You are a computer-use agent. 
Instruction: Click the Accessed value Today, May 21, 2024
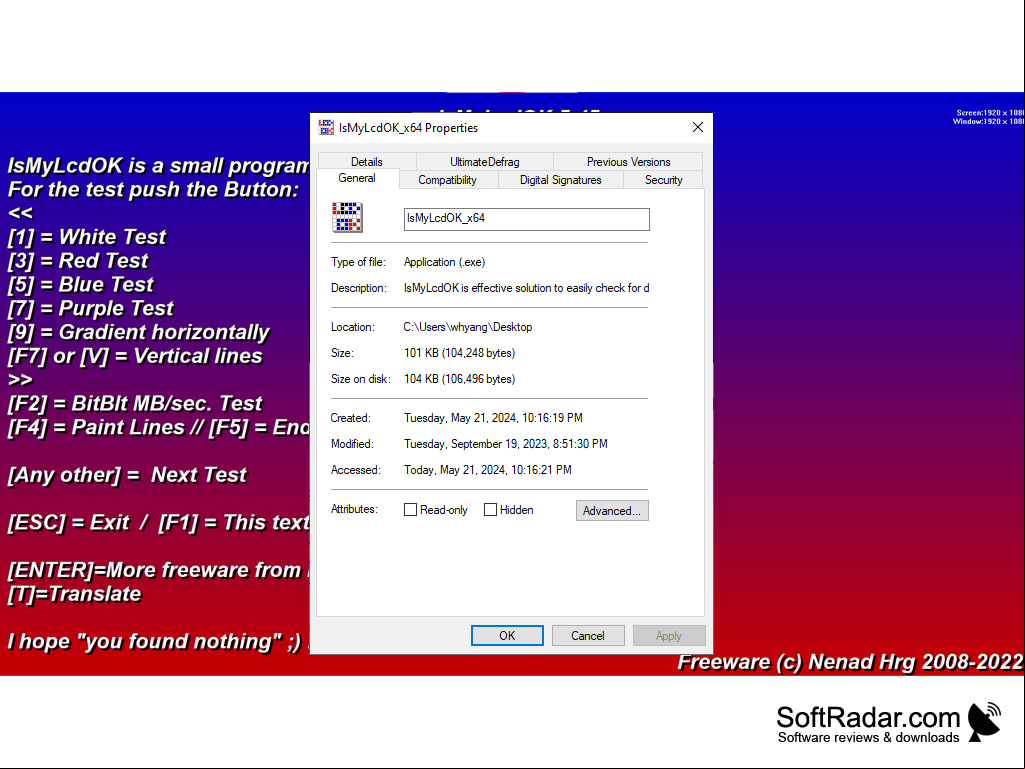coord(488,470)
